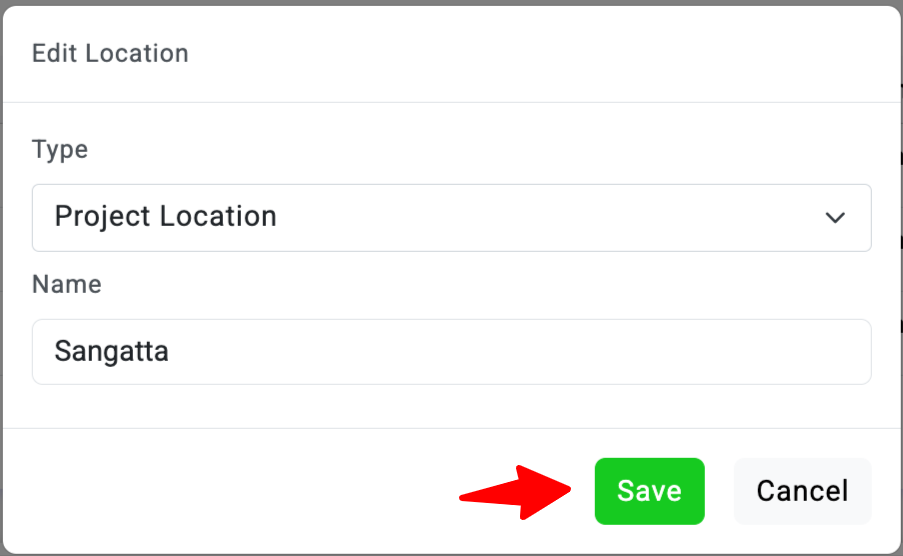
Task: Click empty area right of Sangatta
Action: pos(550,352)
